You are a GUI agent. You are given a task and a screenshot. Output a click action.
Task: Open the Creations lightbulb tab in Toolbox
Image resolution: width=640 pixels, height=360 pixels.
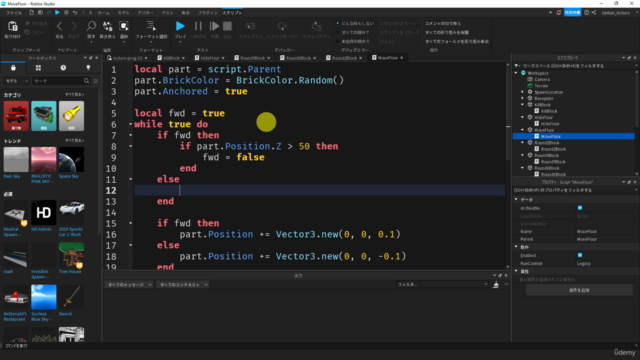pyautogui.click(x=88, y=68)
